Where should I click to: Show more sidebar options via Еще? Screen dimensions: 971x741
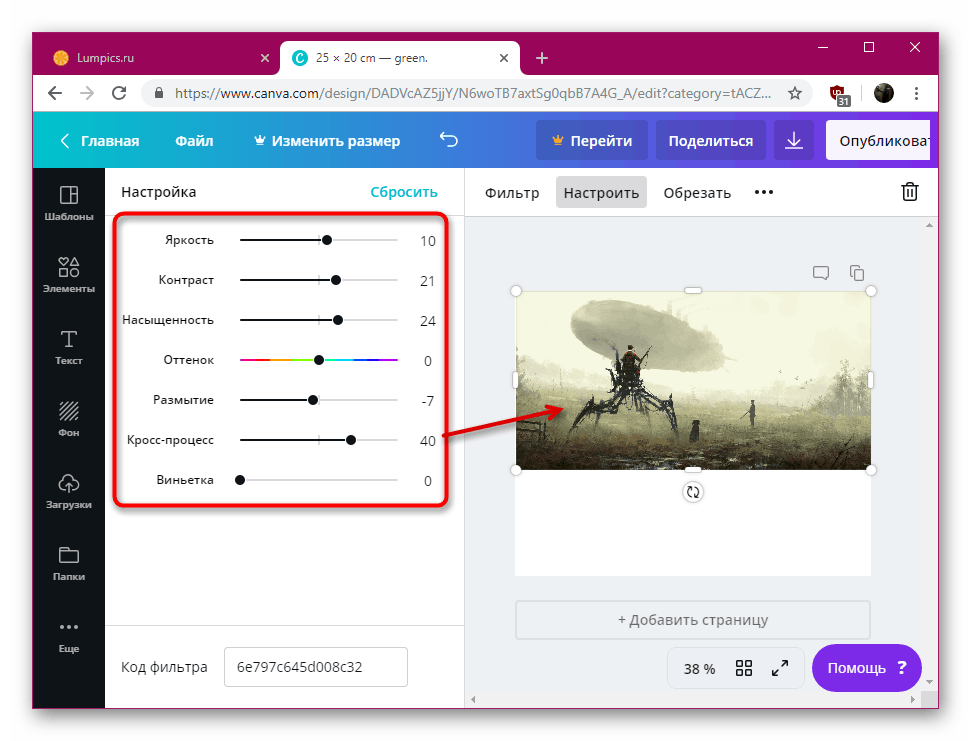[x=69, y=638]
